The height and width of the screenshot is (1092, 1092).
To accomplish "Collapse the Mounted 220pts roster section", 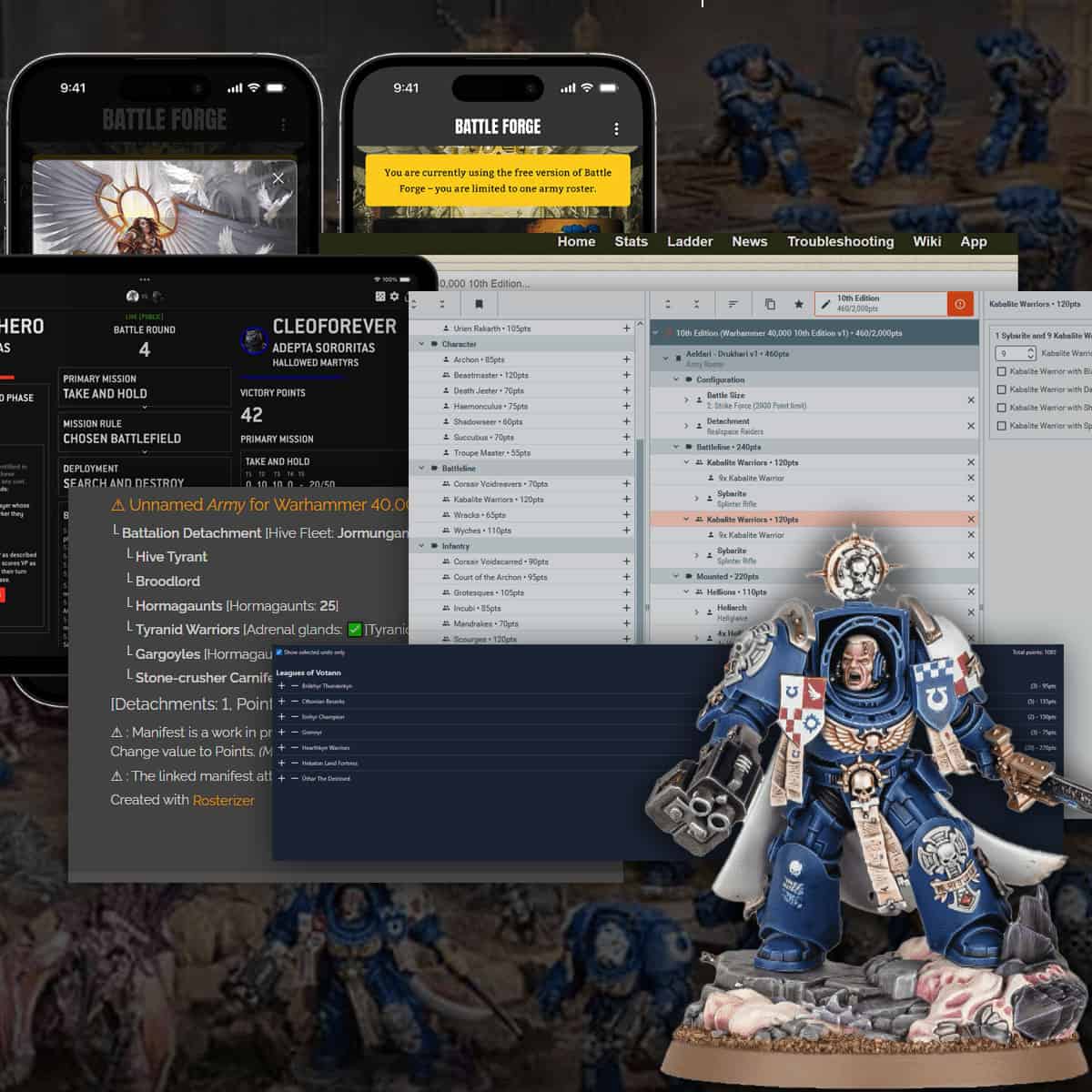I will (x=676, y=576).
